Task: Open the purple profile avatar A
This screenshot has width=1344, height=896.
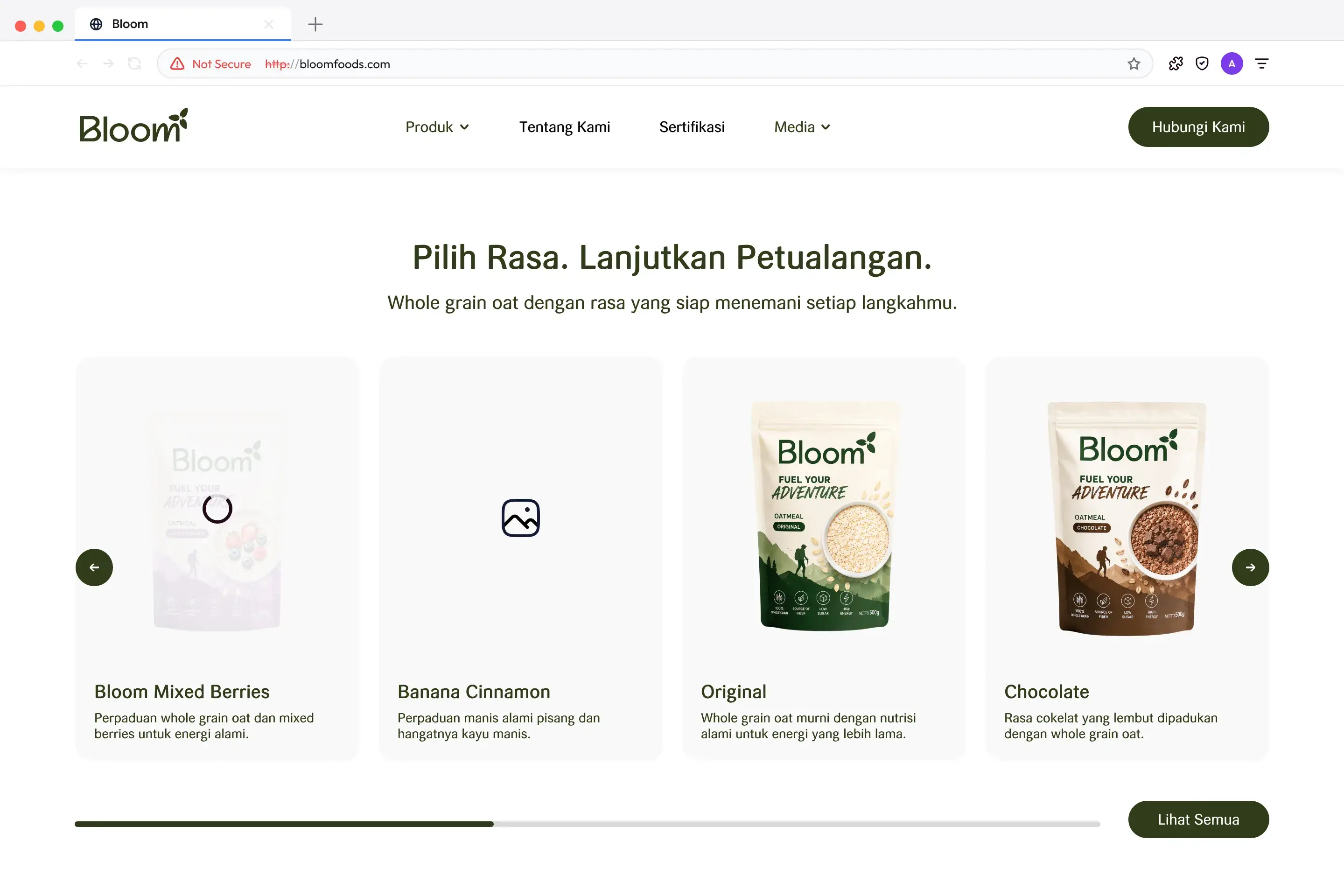Action: [1232, 64]
